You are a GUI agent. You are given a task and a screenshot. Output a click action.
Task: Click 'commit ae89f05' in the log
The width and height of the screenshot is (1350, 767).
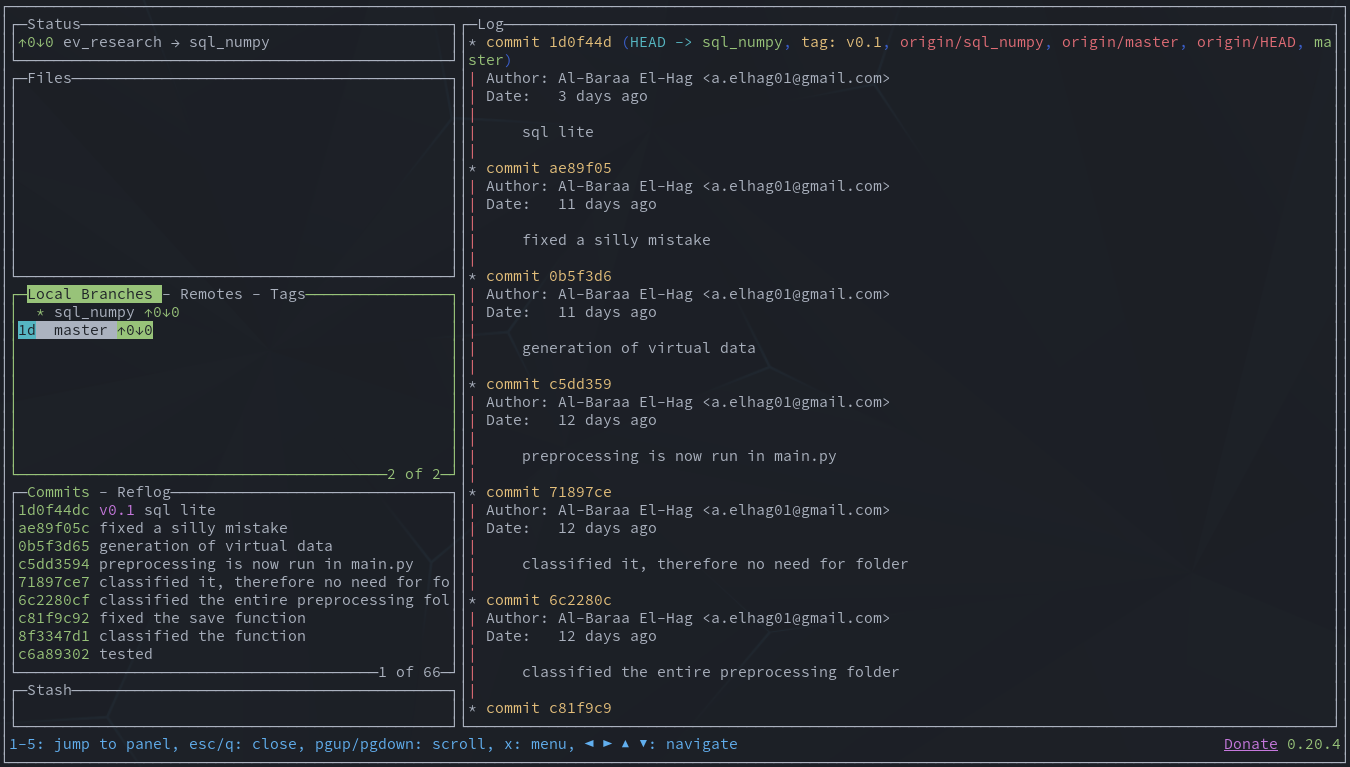(x=549, y=168)
